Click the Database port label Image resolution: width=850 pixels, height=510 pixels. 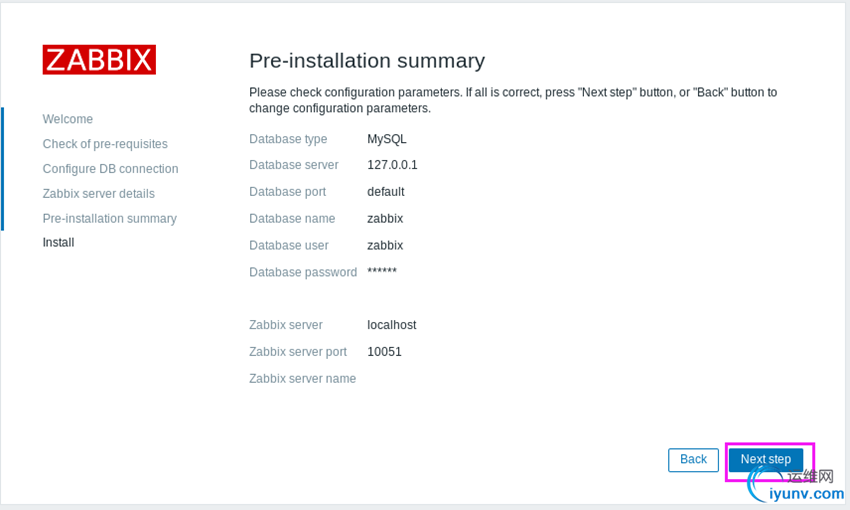(290, 192)
